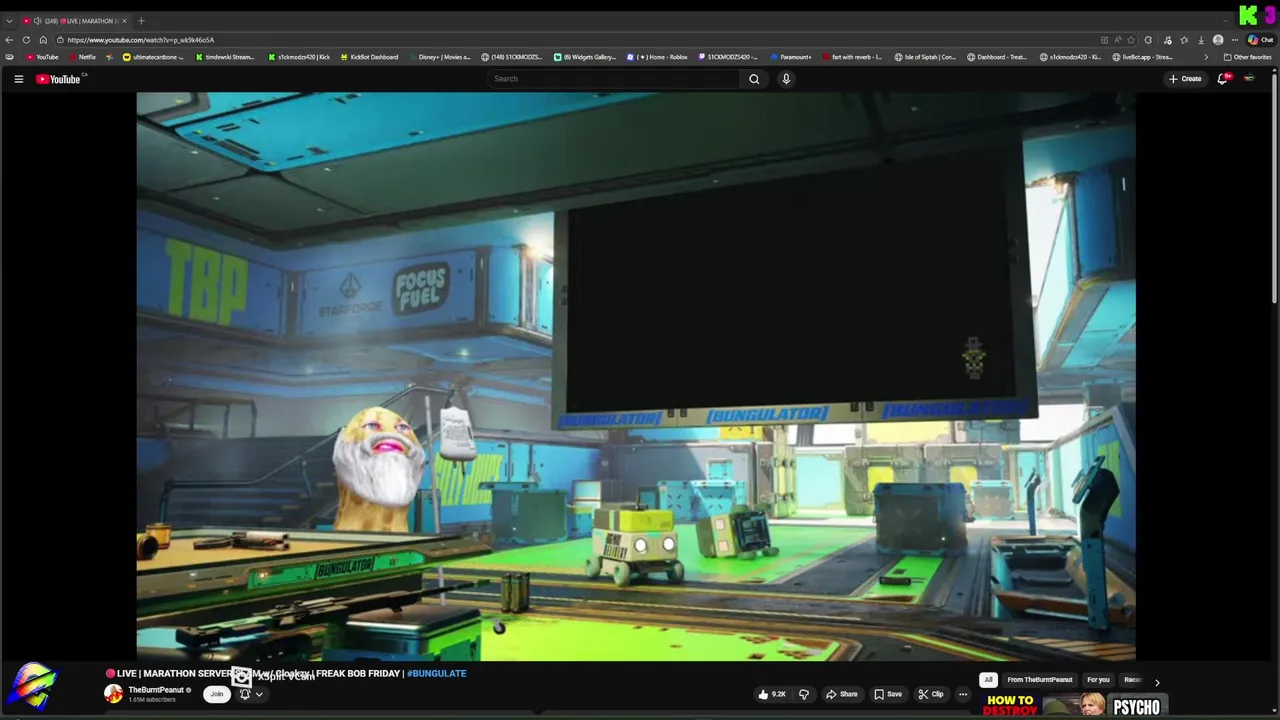Image resolution: width=1280 pixels, height=720 pixels.
Task: Open KickBot Dashboard bookmark
Action: [x=368, y=57]
